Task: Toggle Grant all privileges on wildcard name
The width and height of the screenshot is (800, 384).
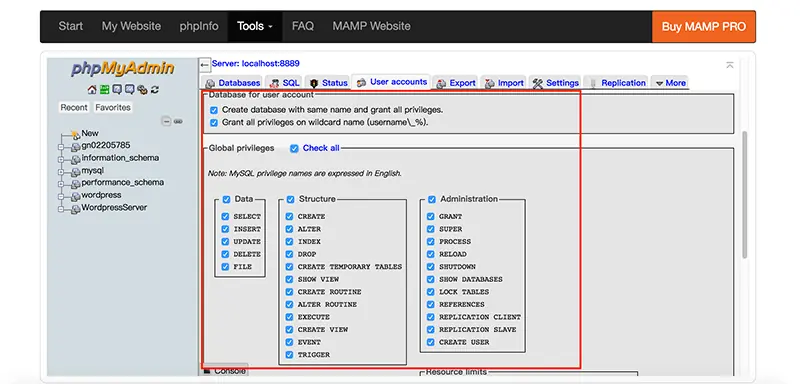Action: (x=214, y=122)
